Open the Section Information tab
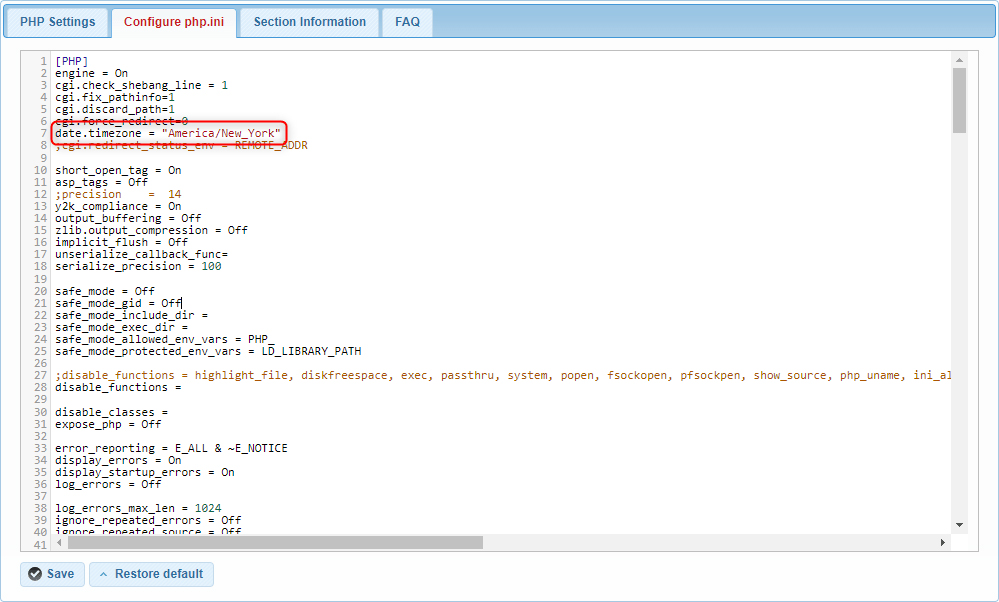Image resolution: width=999 pixels, height=602 pixels. pyautogui.click(x=308, y=22)
